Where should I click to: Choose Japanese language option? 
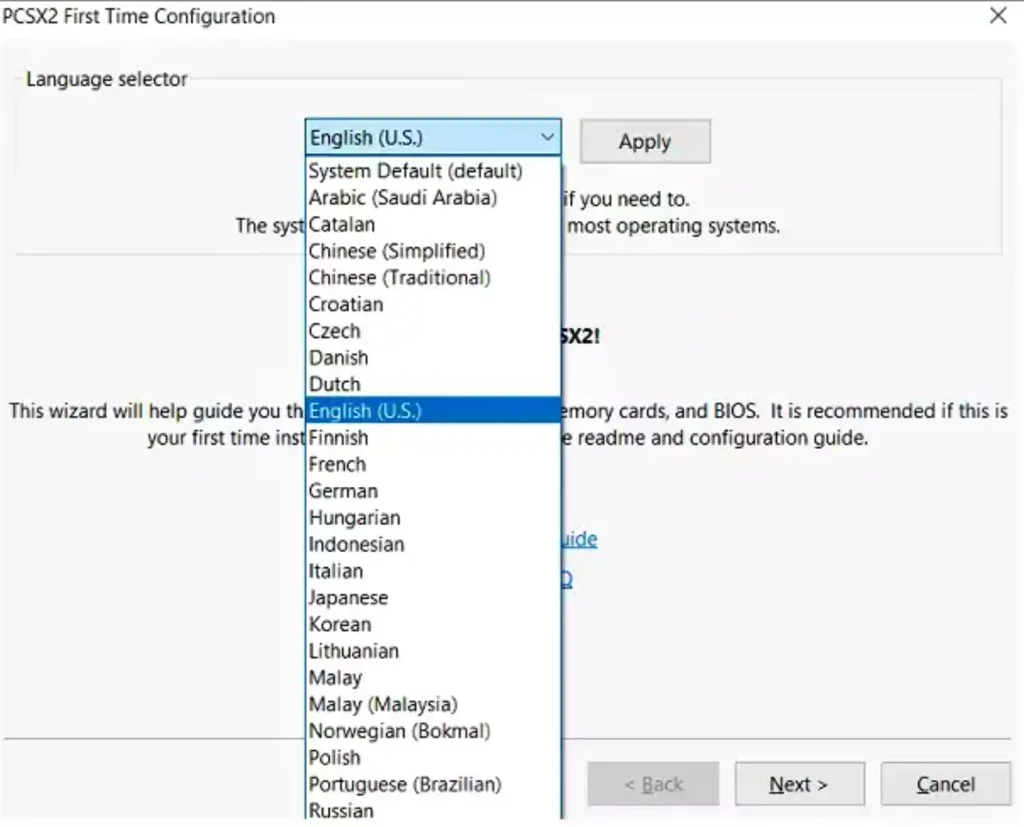tap(348, 598)
